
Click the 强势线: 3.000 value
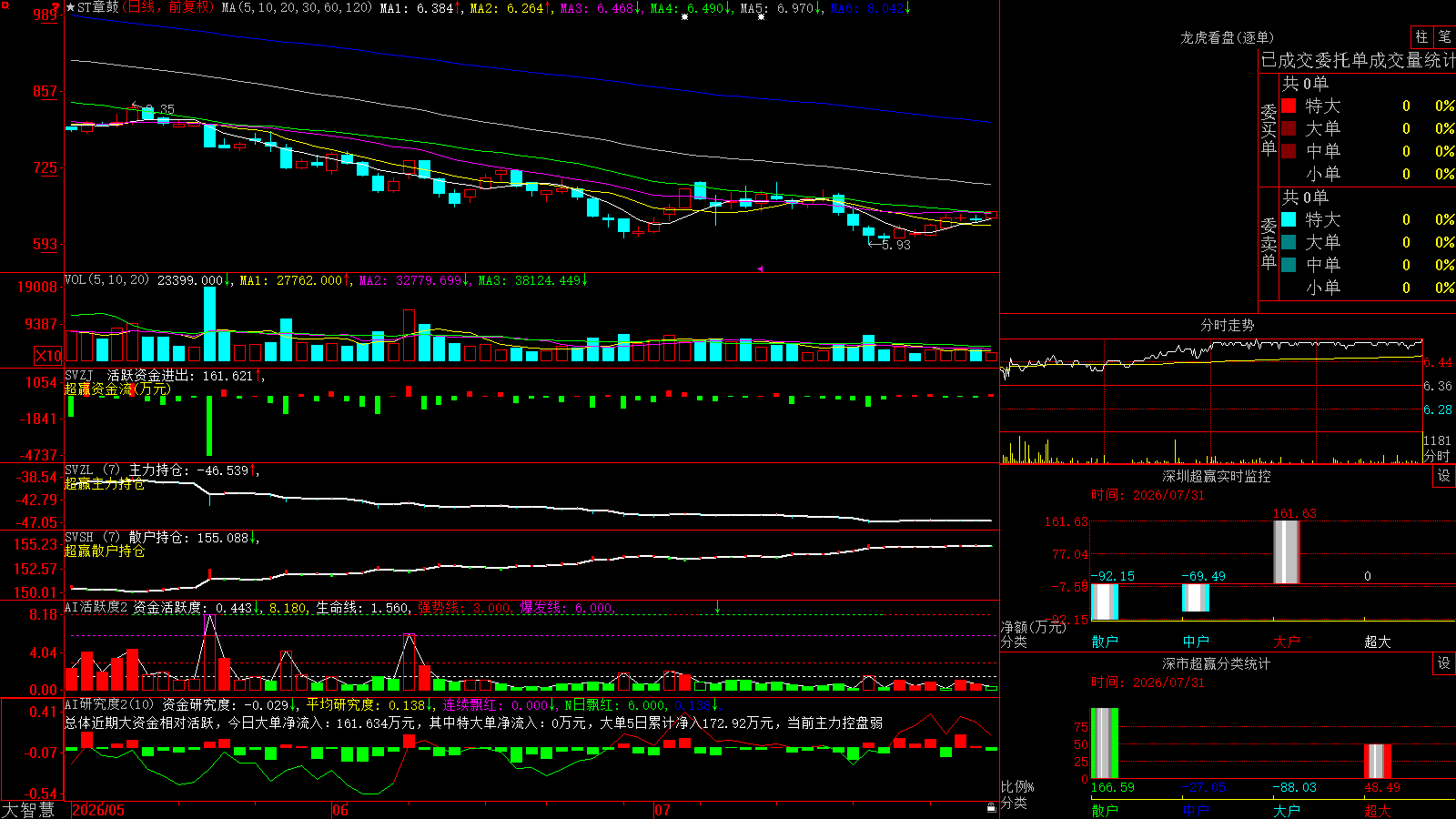464,607
